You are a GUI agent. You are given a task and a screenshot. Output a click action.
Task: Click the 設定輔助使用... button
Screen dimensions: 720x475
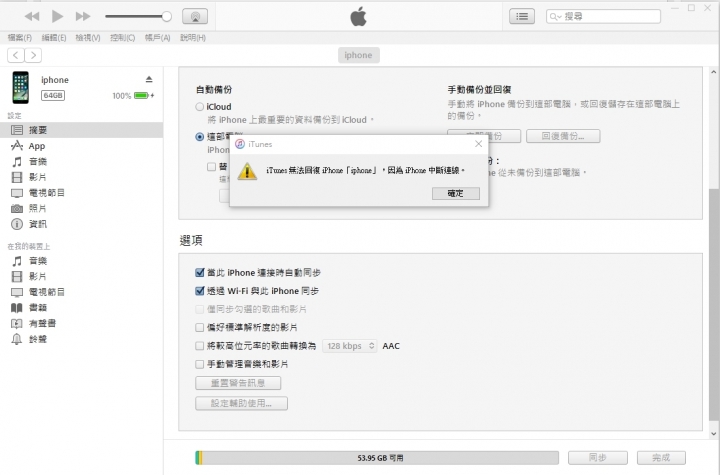click(x=242, y=403)
